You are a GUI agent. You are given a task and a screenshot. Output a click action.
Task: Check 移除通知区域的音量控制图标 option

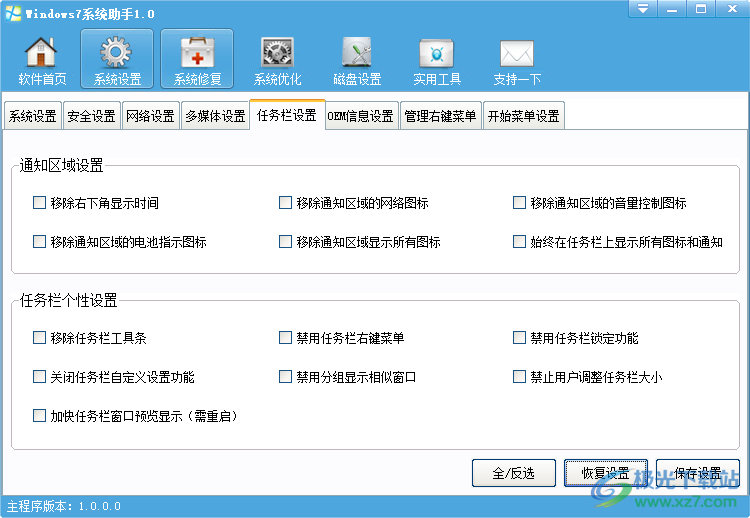pyautogui.click(x=600, y=203)
